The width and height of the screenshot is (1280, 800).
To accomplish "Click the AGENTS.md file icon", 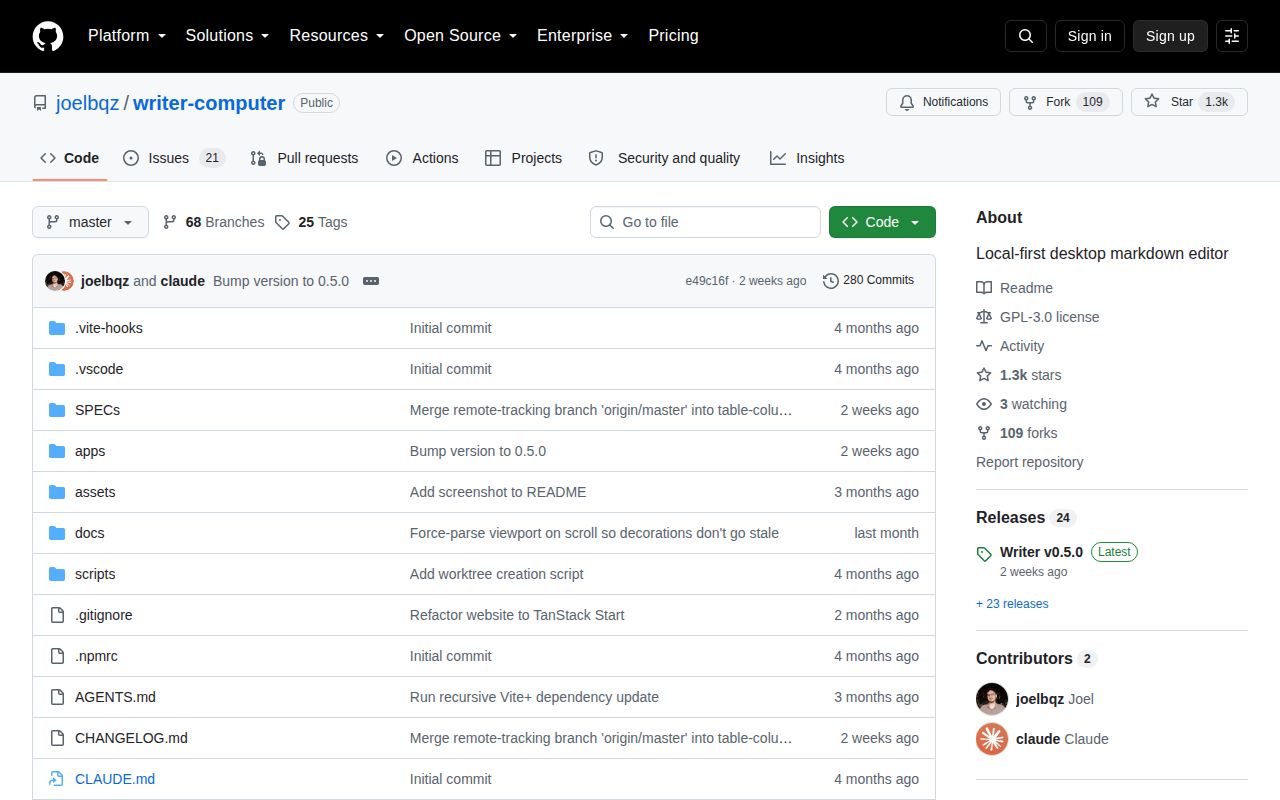I will pyautogui.click(x=57, y=697).
